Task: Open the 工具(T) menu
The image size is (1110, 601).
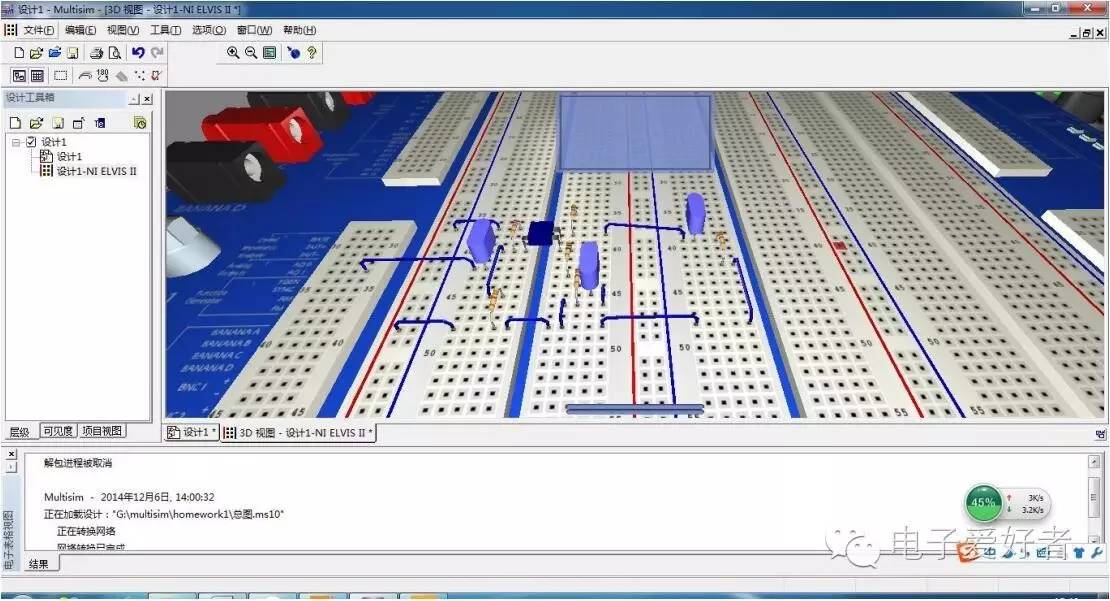Action: pos(165,30)
